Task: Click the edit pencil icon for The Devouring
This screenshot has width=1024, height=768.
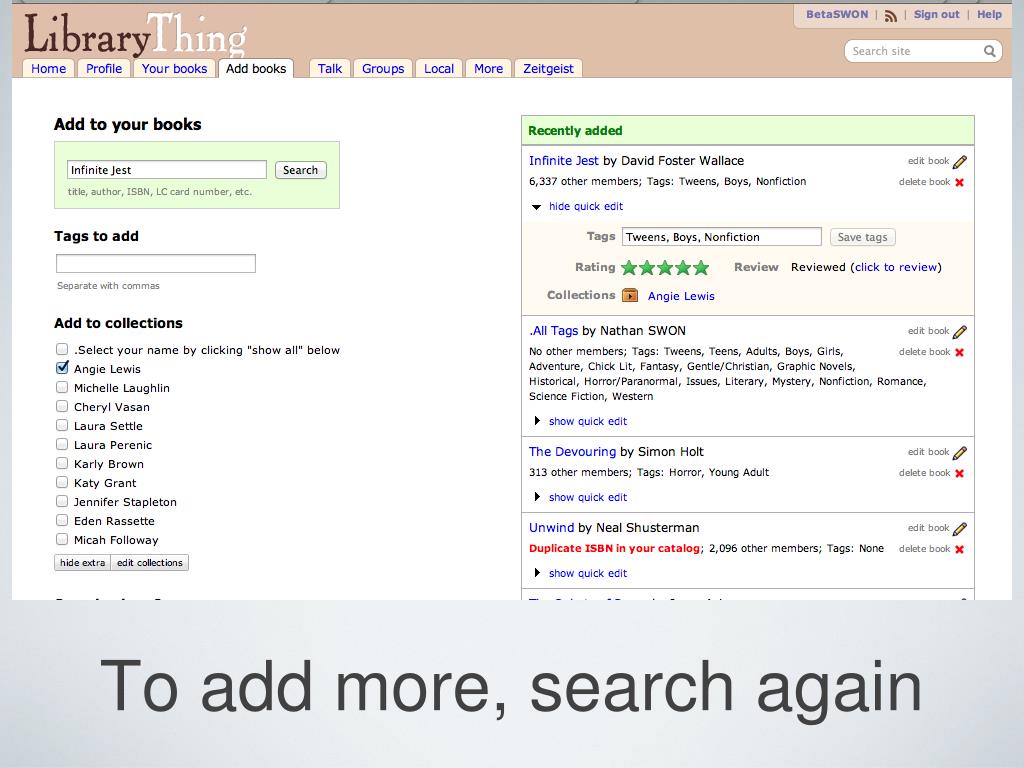Action: [959, 453]
